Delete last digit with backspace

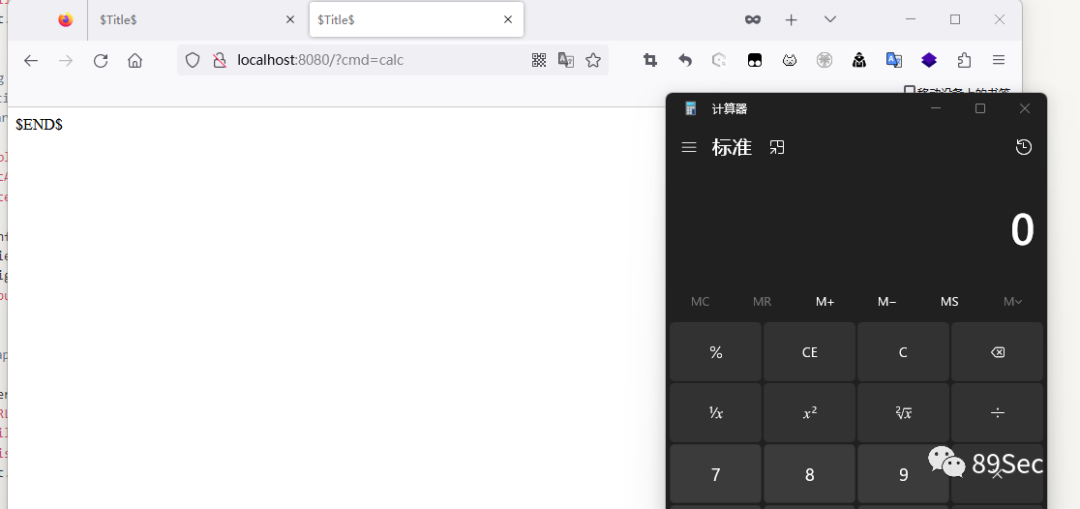997,352
